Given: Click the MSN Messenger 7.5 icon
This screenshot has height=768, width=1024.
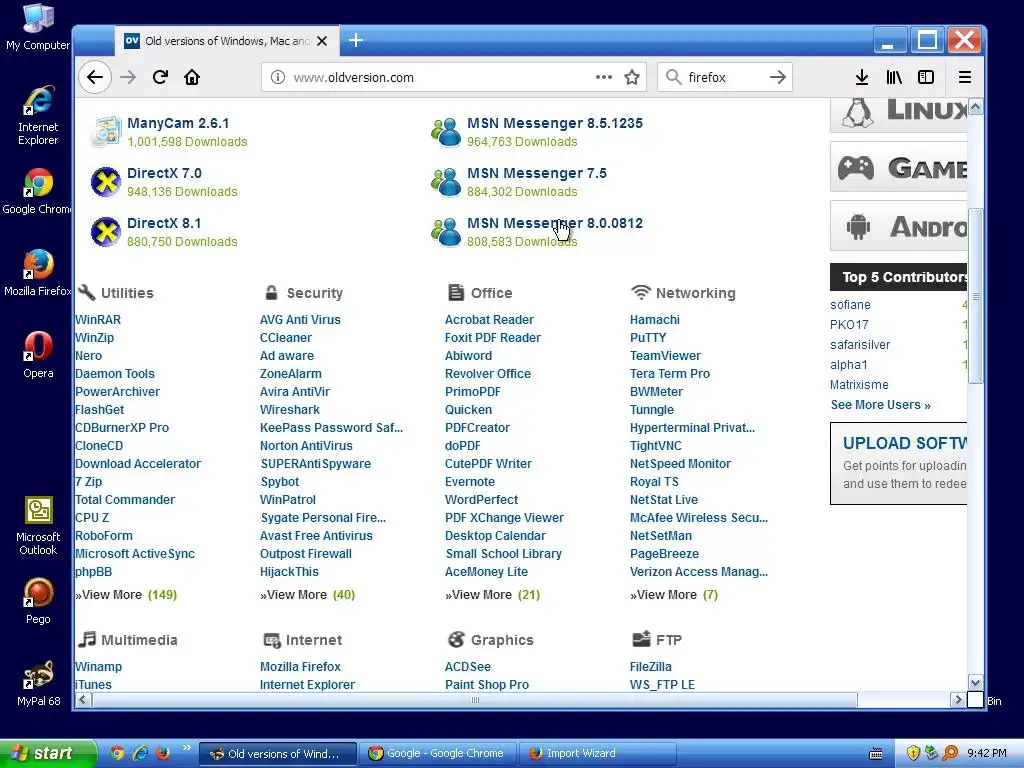Looking at the screenshot, I should point(446,182).
